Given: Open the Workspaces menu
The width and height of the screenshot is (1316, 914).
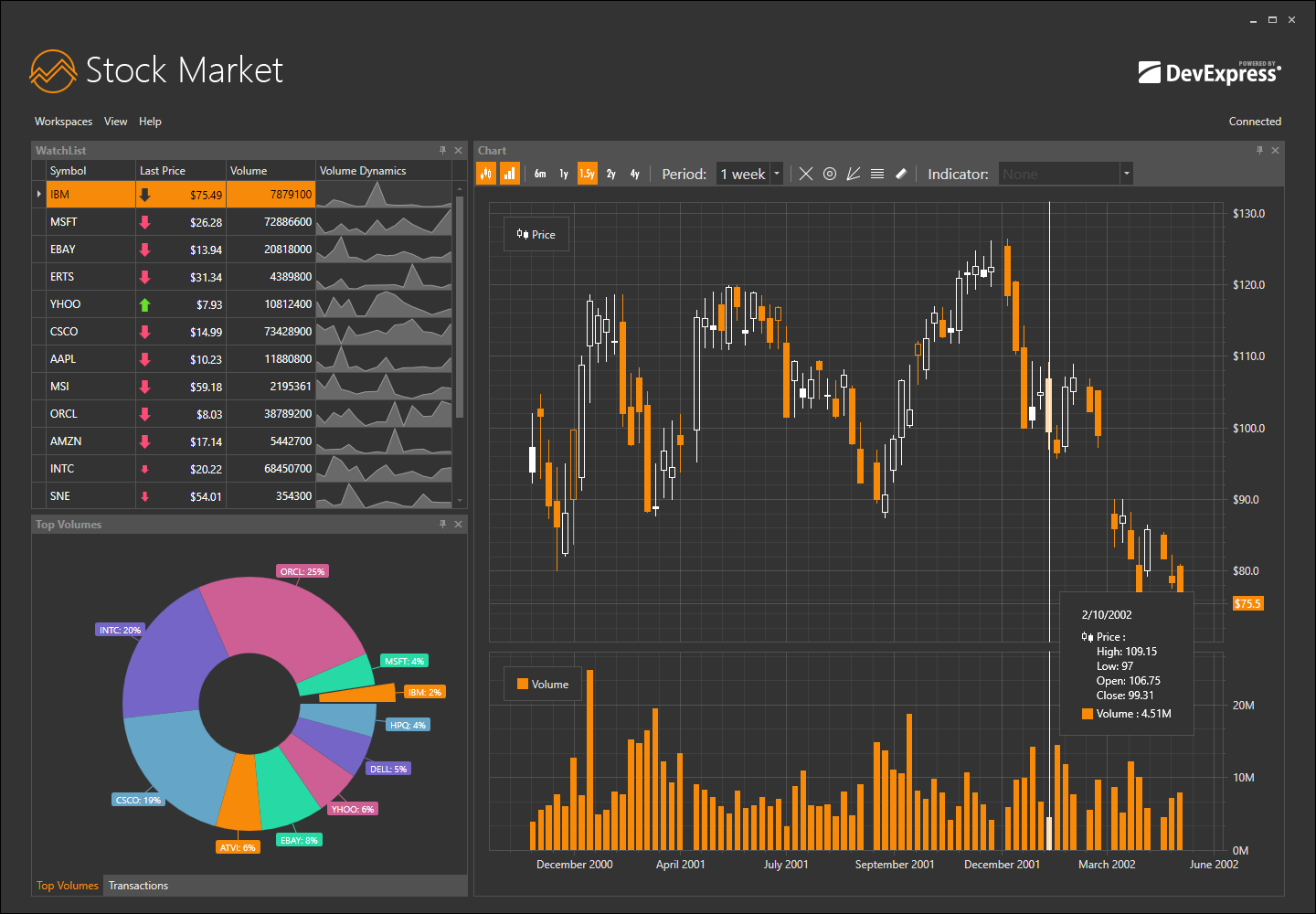Looking at the screenshot, I should coord(63,121).
